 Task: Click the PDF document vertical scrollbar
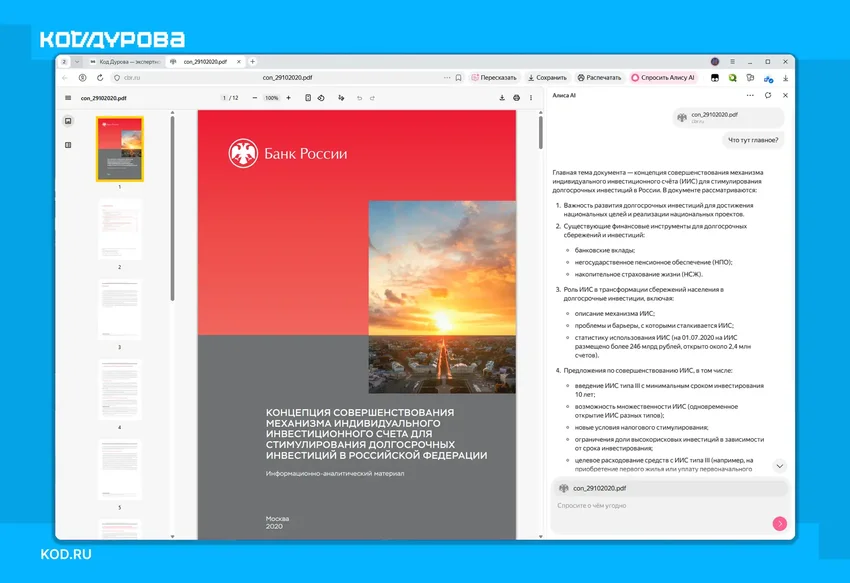click(540, 132)
